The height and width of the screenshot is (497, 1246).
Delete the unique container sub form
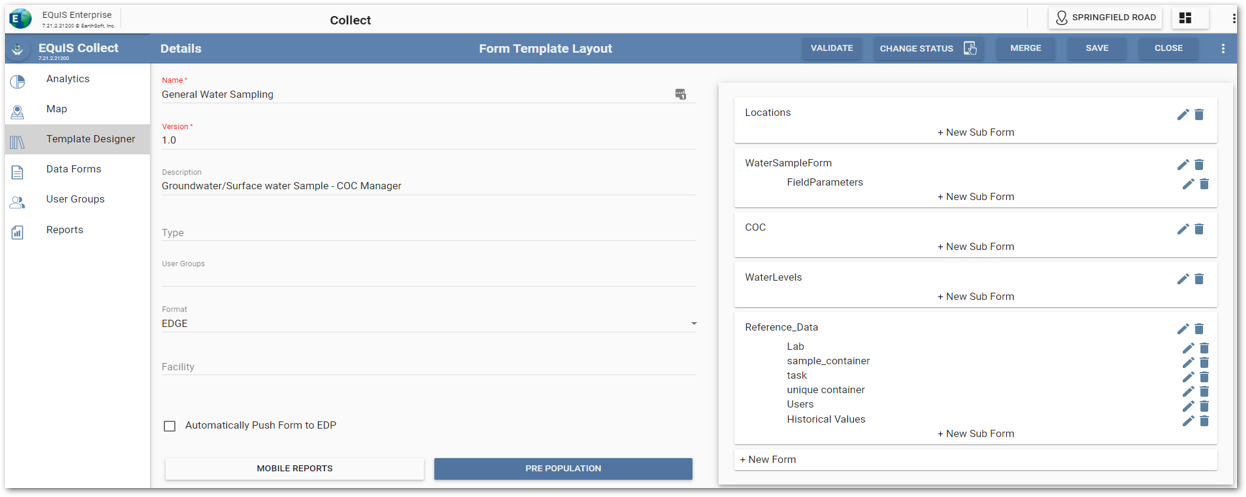1204,391
